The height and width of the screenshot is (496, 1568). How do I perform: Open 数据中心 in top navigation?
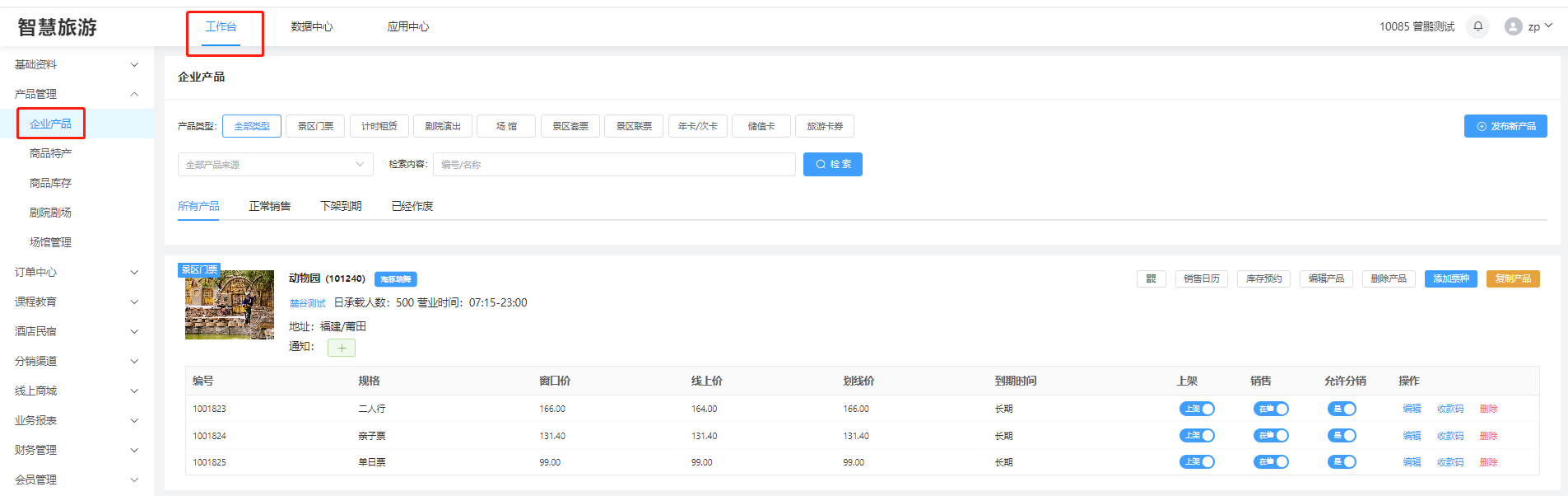tap(311, 27)
